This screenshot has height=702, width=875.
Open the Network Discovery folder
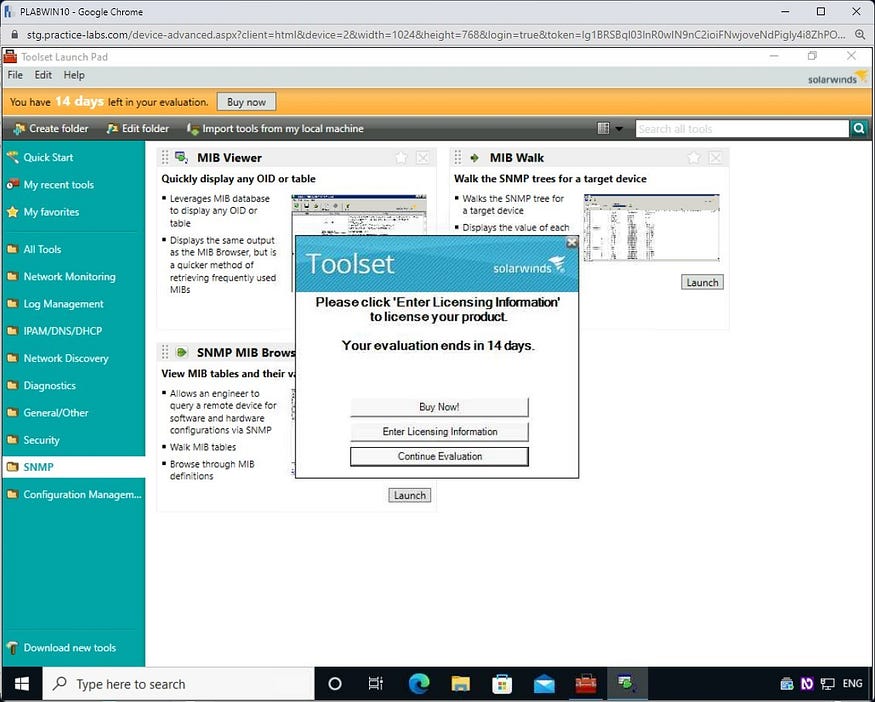pos(66,358)
